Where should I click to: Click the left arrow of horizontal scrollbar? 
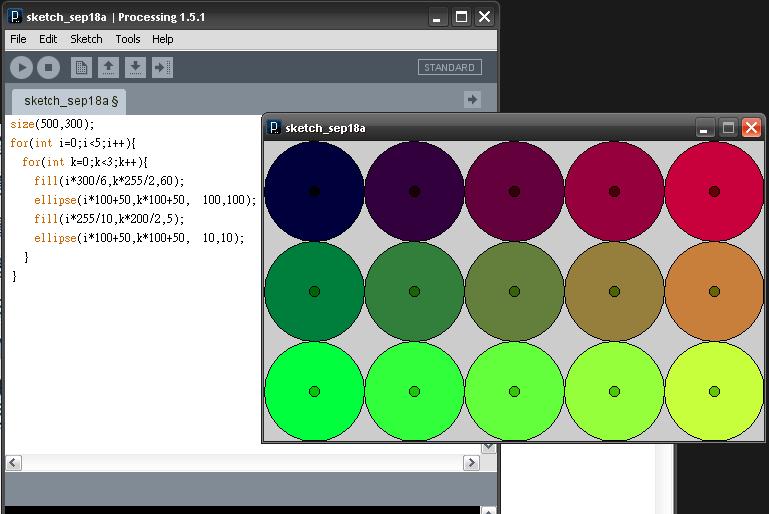pyautogui.click(x=13, y=463)
